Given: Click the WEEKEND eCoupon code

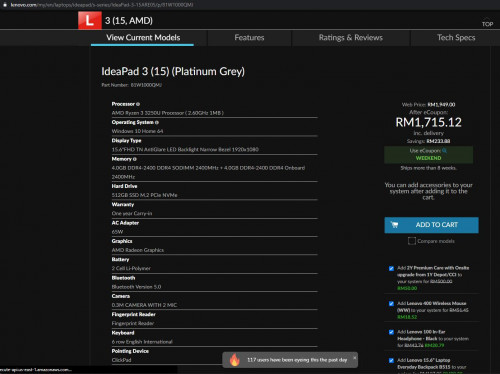Looking at the screenshot, I should tap(428, 158).
